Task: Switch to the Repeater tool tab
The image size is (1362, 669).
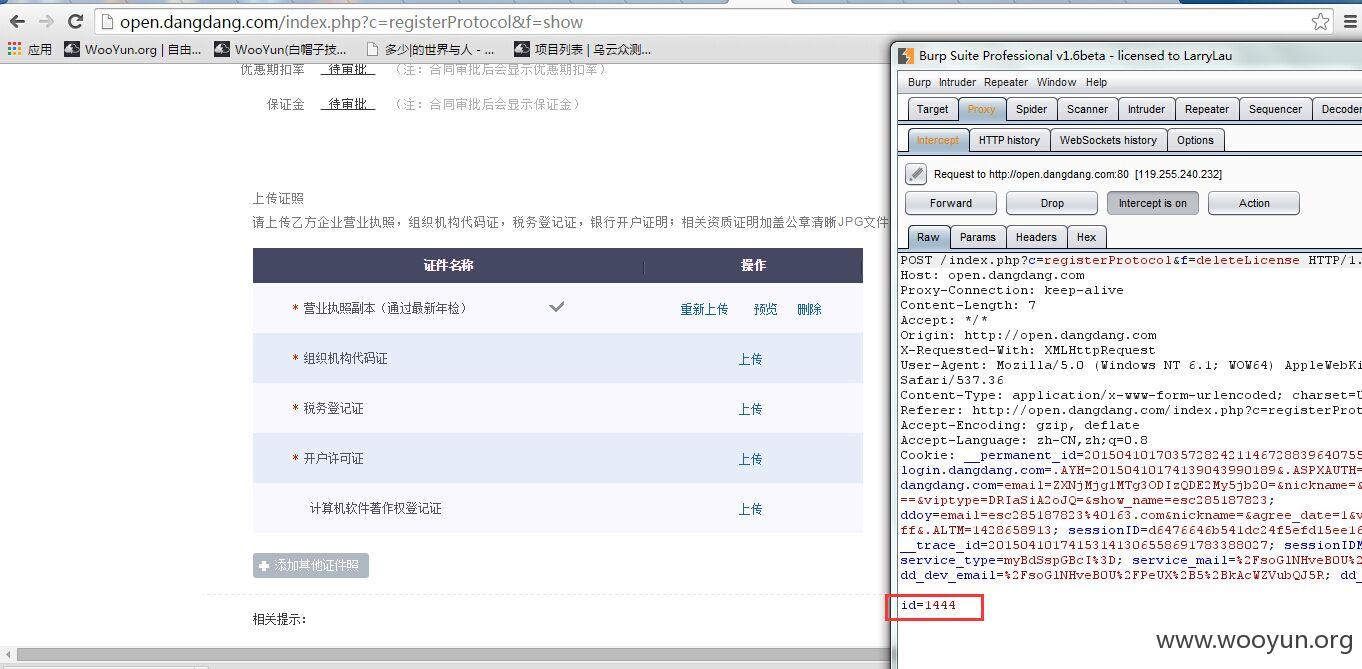Action: tap(1207, 110)
